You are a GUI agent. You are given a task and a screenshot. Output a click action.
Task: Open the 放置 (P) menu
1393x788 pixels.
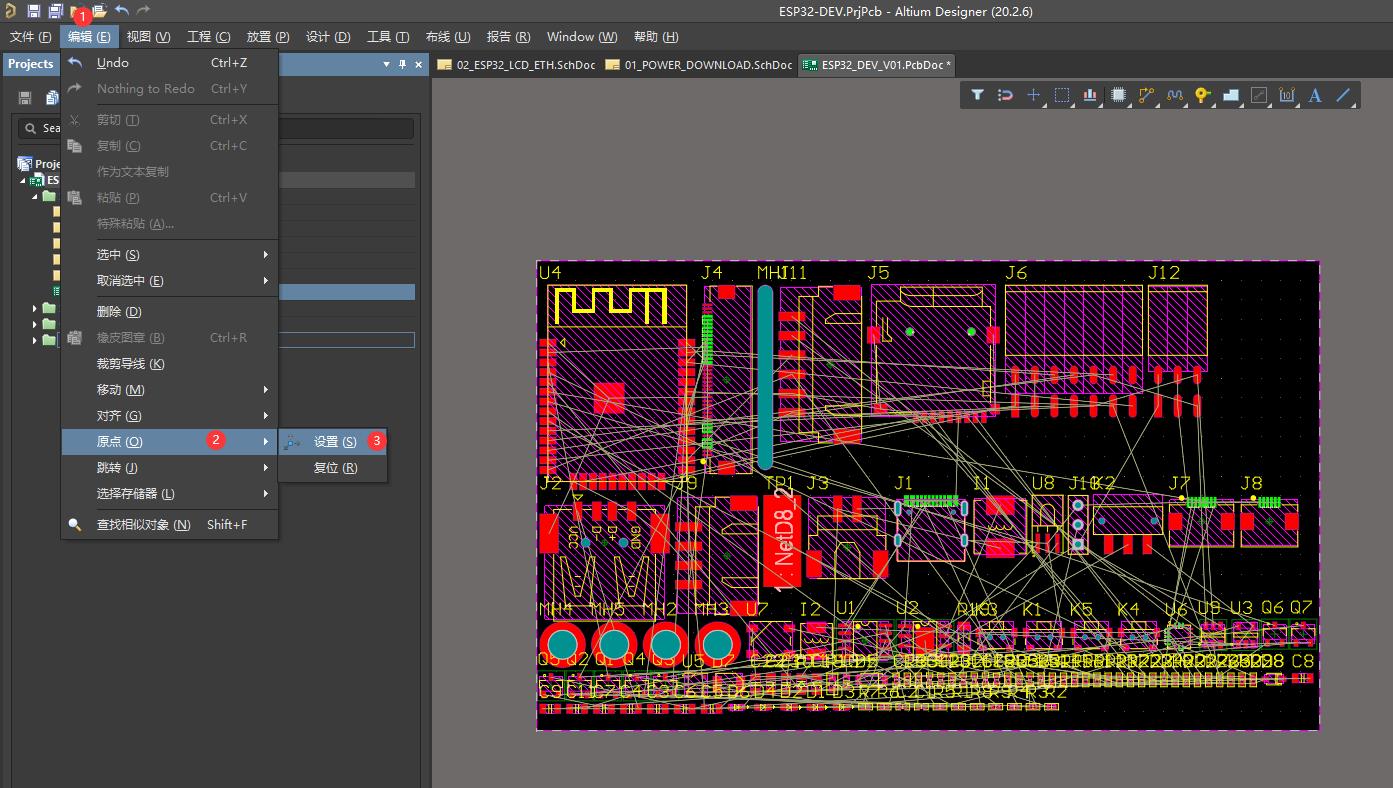point(267,37)
